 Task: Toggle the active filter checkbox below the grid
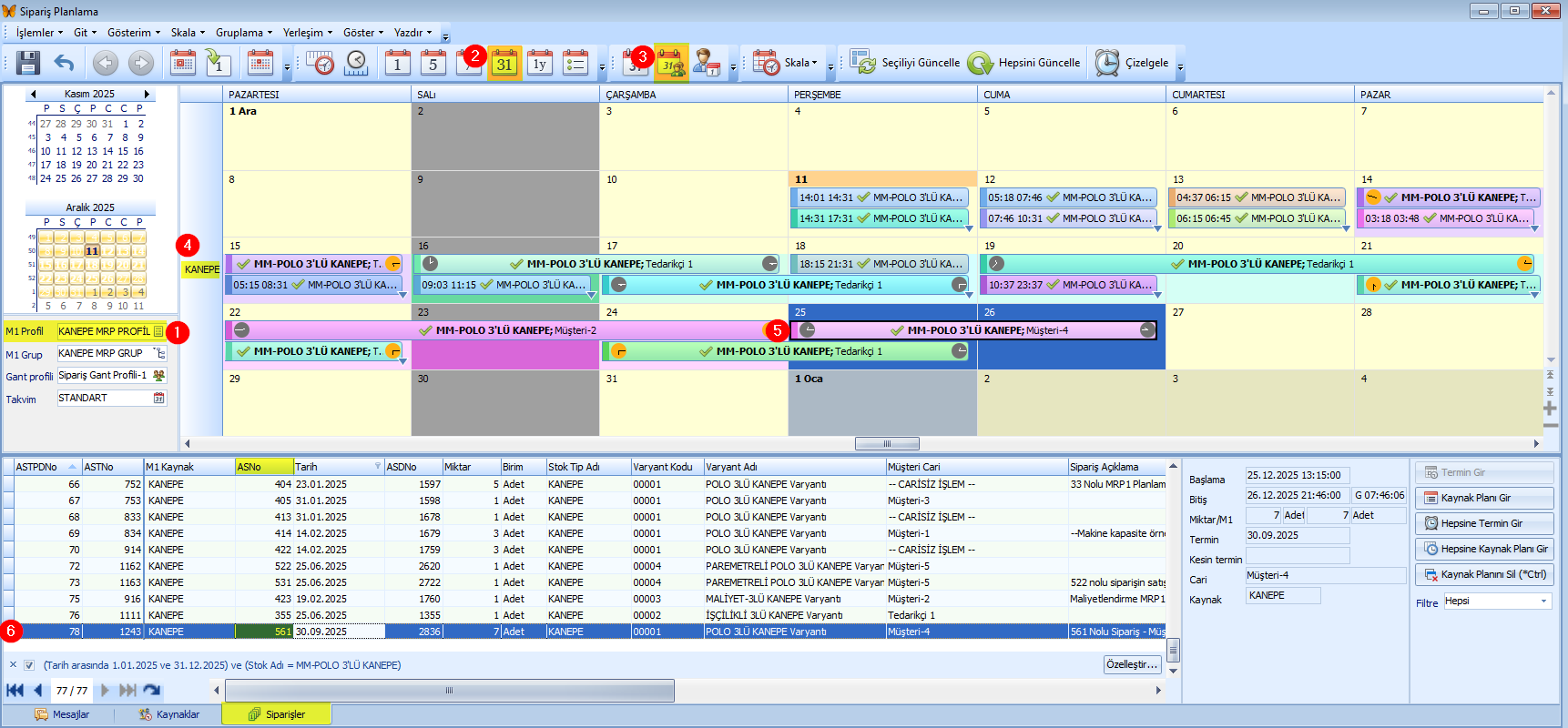pos(29,665)
